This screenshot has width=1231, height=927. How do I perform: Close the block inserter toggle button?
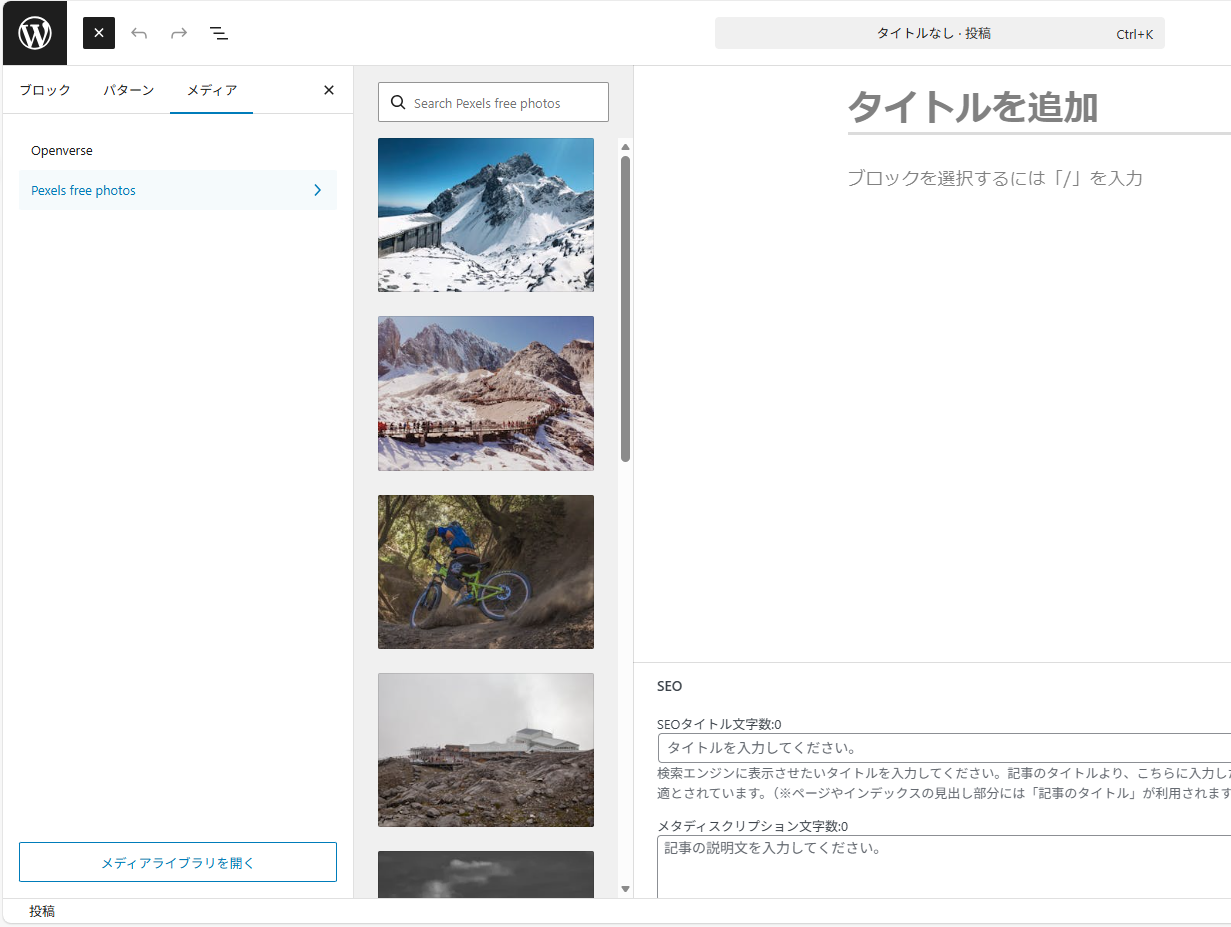point(99,33)
